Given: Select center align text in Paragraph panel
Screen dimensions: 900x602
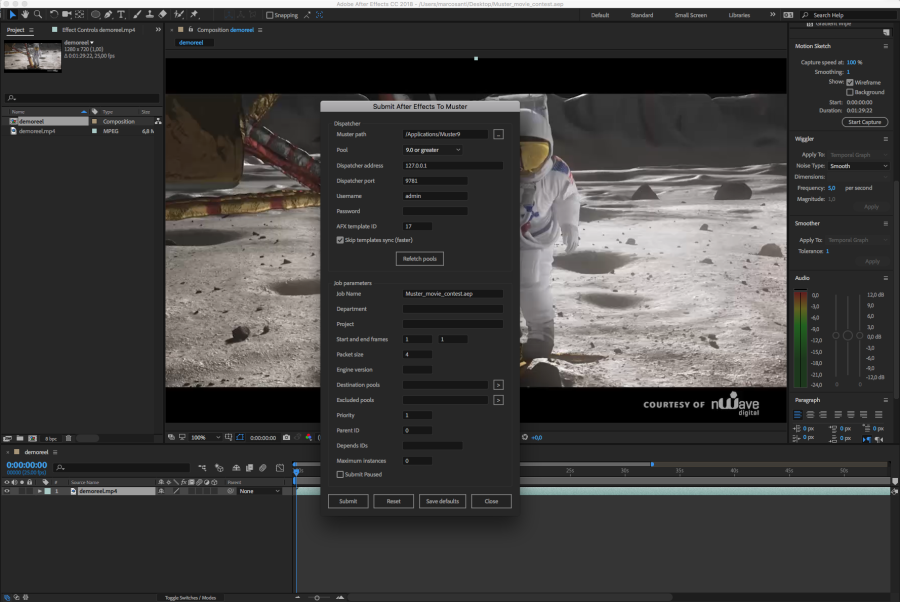Looking at the screenshot, I should tap(810, 415).
